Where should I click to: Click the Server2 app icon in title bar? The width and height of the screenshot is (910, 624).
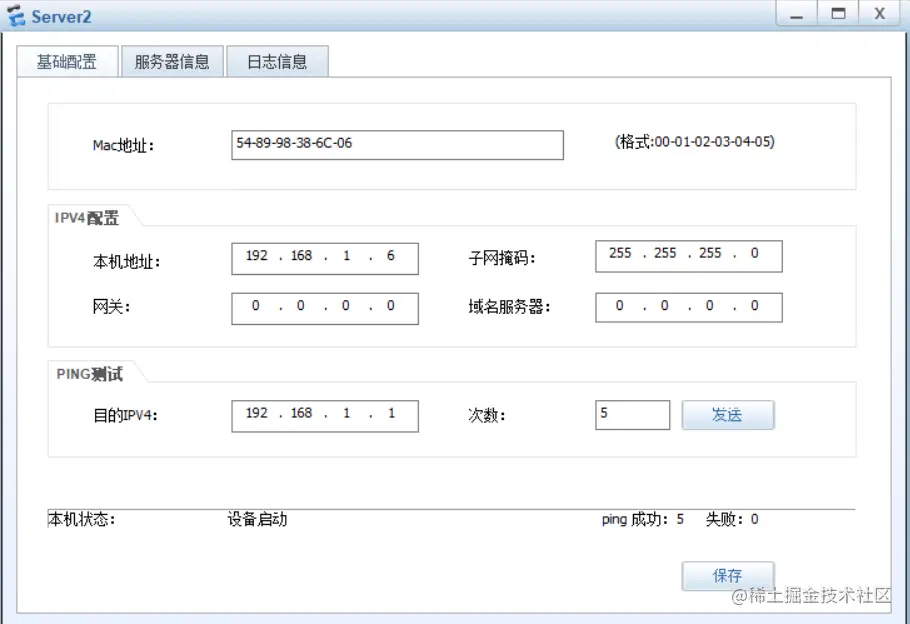pyautogui.click(x=15, y=16)
